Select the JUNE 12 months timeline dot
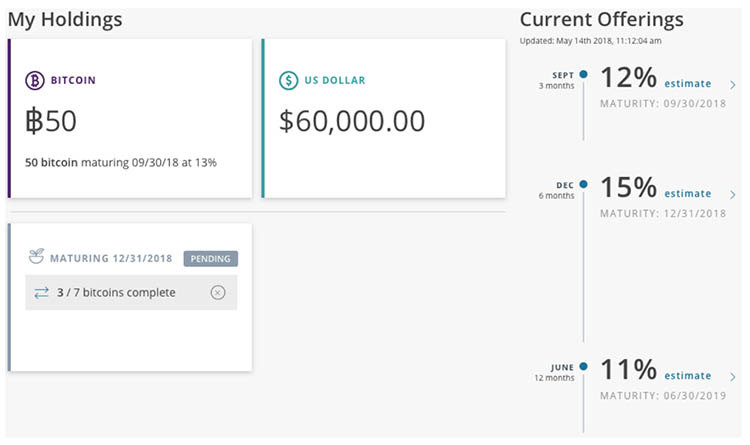This screenshot has height=445, width=750. click(x=583, y=366)
